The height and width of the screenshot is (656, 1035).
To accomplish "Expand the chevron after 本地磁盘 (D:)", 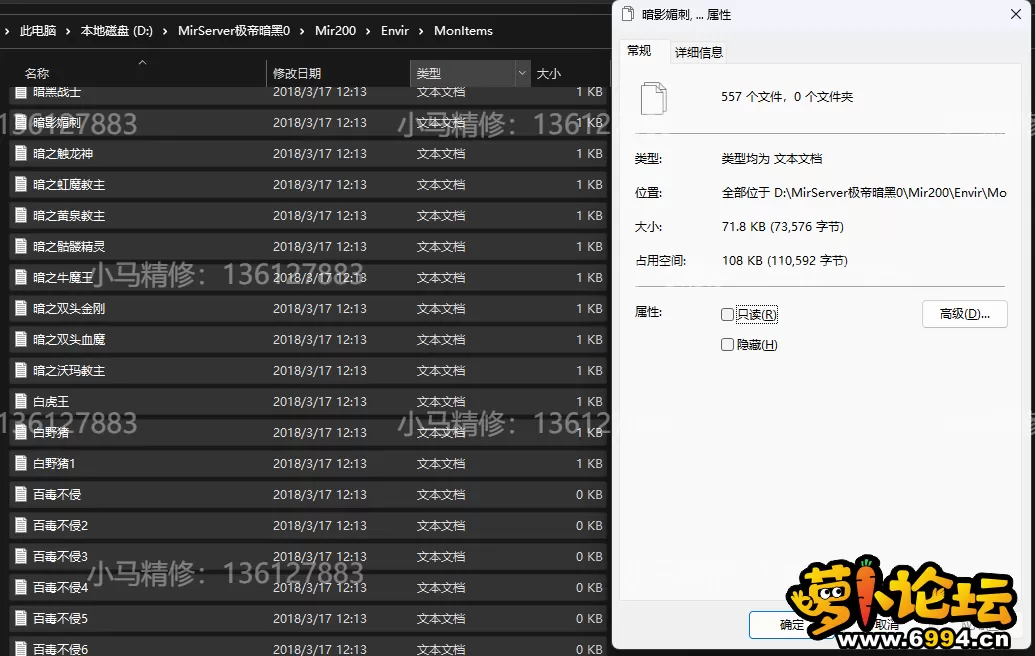I will coord(165,31).
